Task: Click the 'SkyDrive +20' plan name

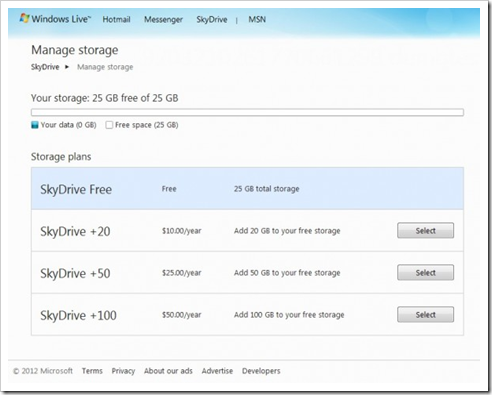Action: 75,231
